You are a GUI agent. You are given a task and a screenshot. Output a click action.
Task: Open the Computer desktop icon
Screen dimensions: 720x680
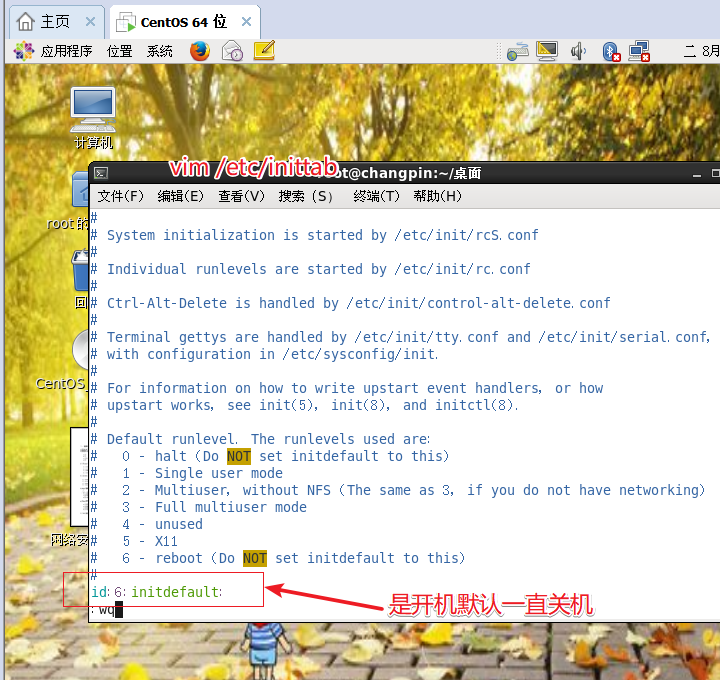(x=93, y=110)
